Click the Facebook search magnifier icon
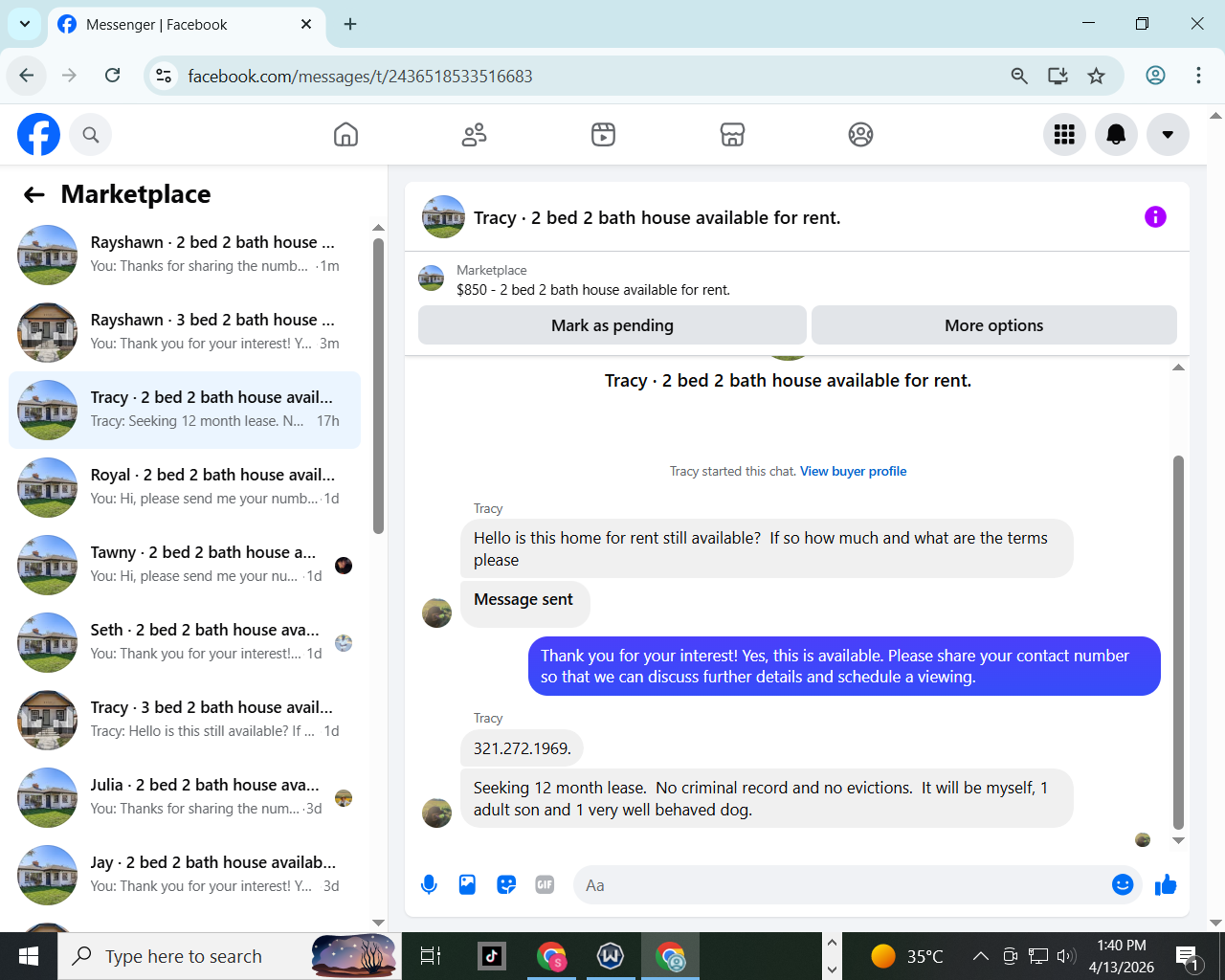 [x=91, y=135]
